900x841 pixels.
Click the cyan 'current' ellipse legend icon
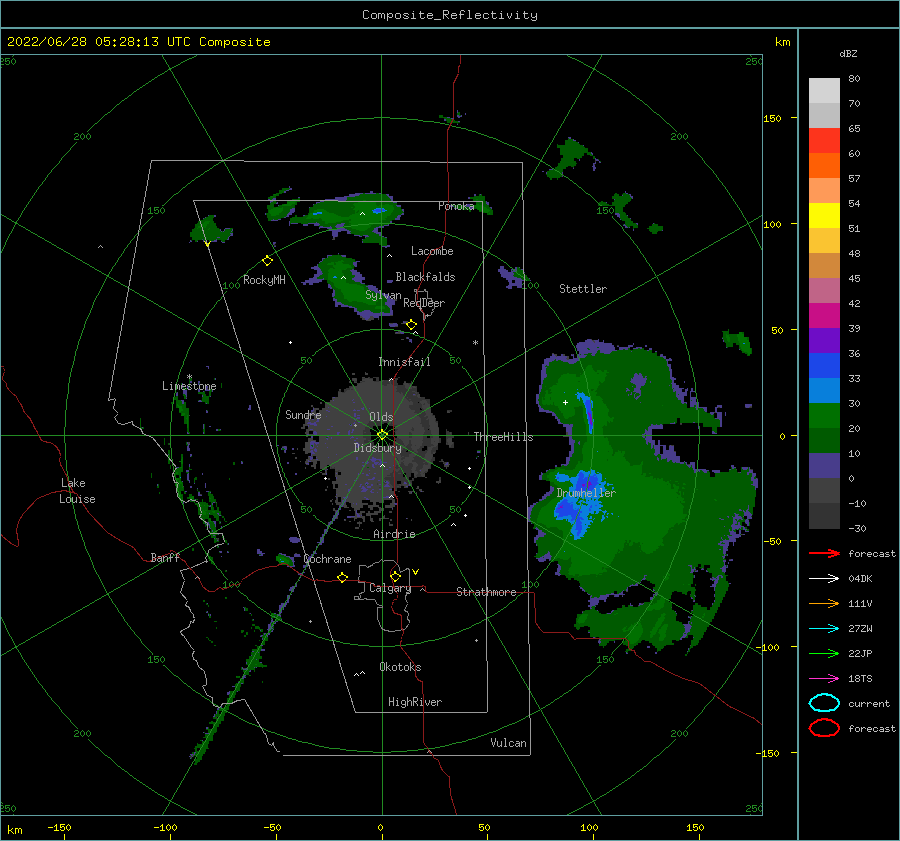pyautogui.click(x=824, y=703)
